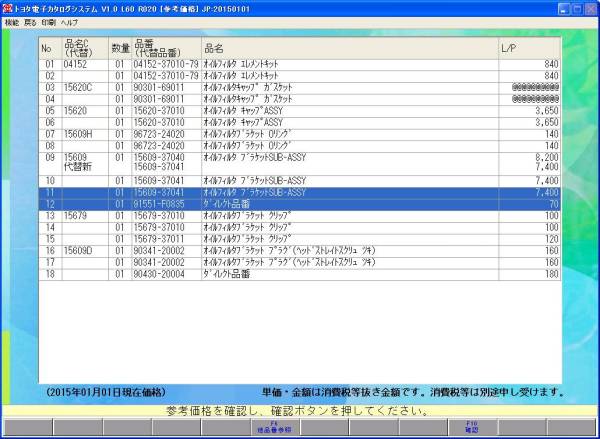Click the masked price in row 03

coord(535,88)
